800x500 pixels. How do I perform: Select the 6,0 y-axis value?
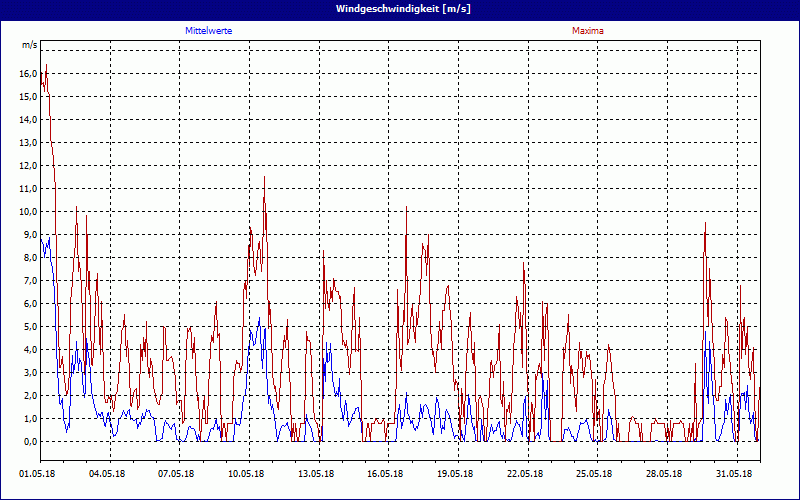point(30,303)
